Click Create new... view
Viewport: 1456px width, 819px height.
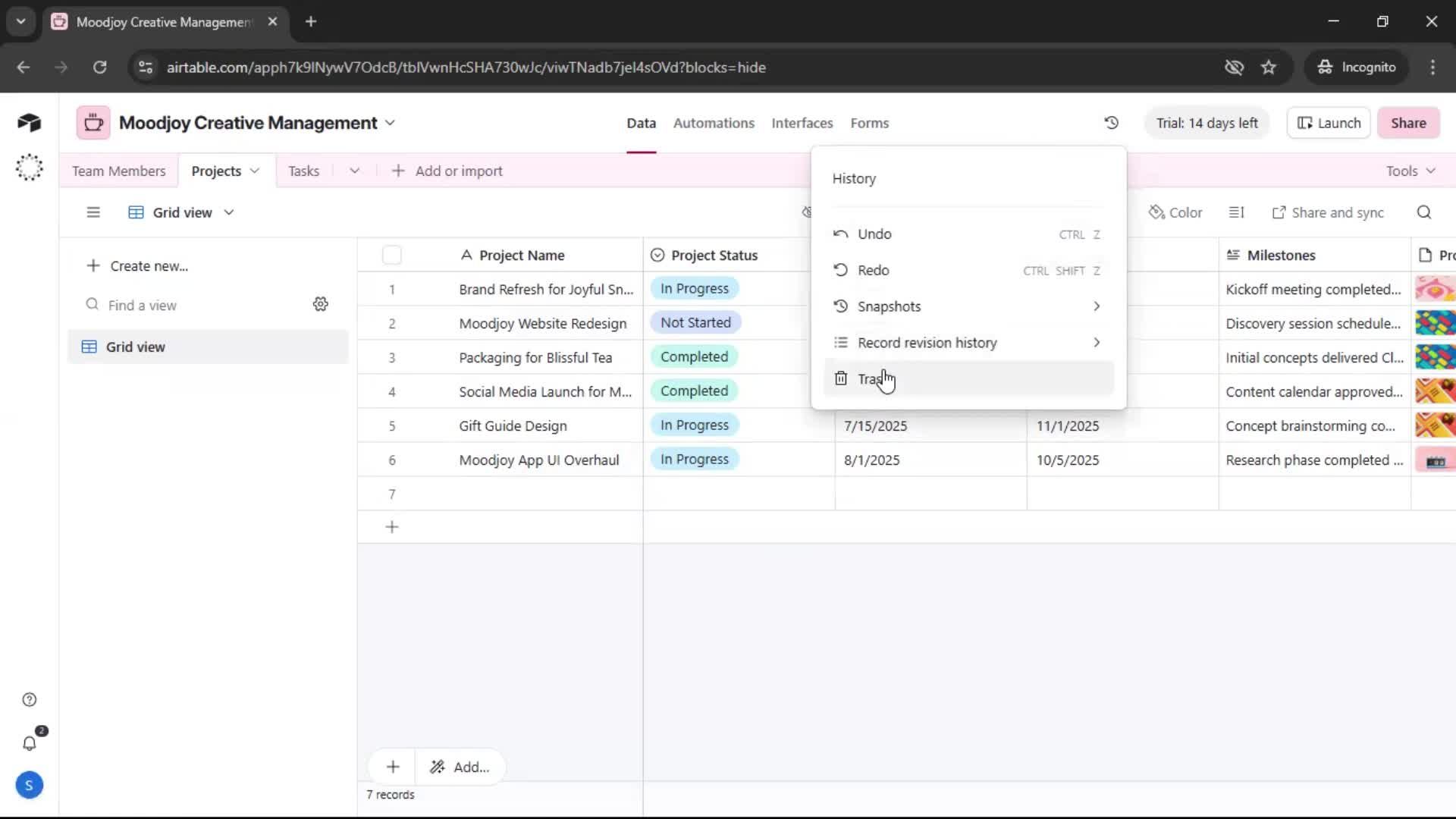(137, 266)
